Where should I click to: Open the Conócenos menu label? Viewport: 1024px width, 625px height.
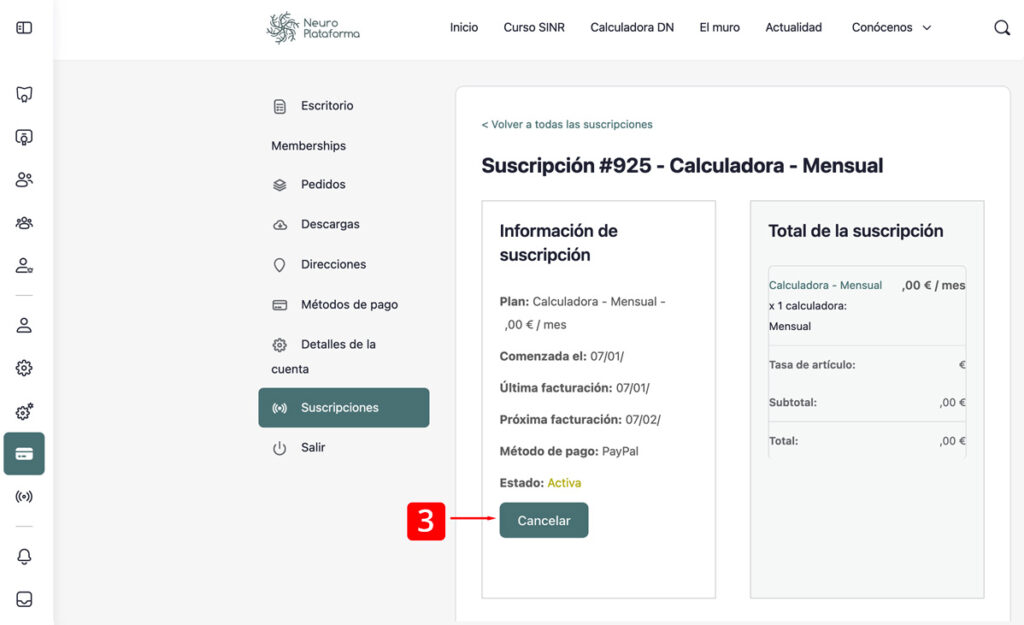click(x=882, y=27)
